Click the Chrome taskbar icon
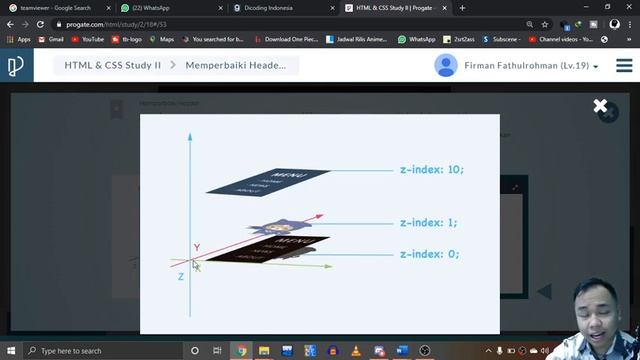The image size is (640, 360). tap(241, 351)
